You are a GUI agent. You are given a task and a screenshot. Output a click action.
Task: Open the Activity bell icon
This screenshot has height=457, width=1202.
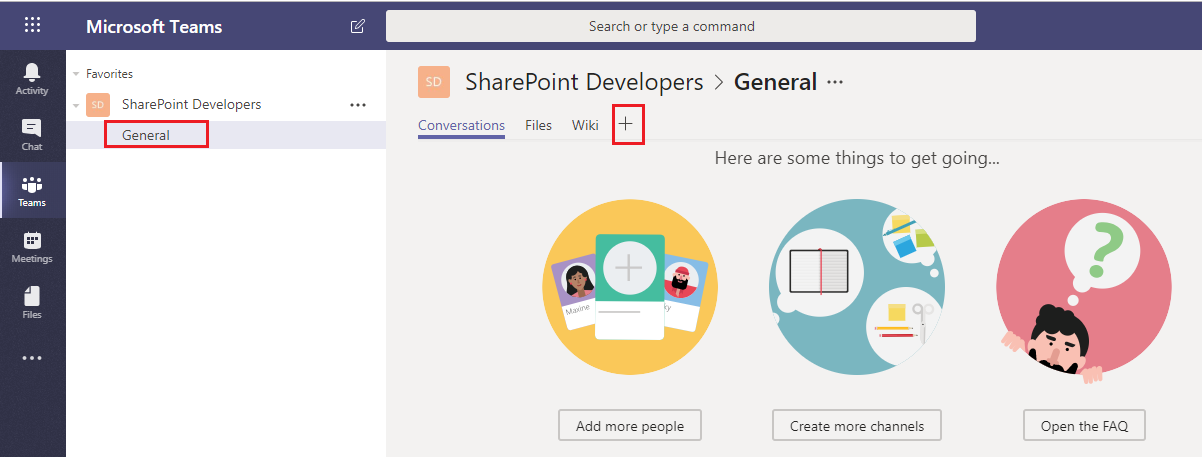[x=32, y=78]
